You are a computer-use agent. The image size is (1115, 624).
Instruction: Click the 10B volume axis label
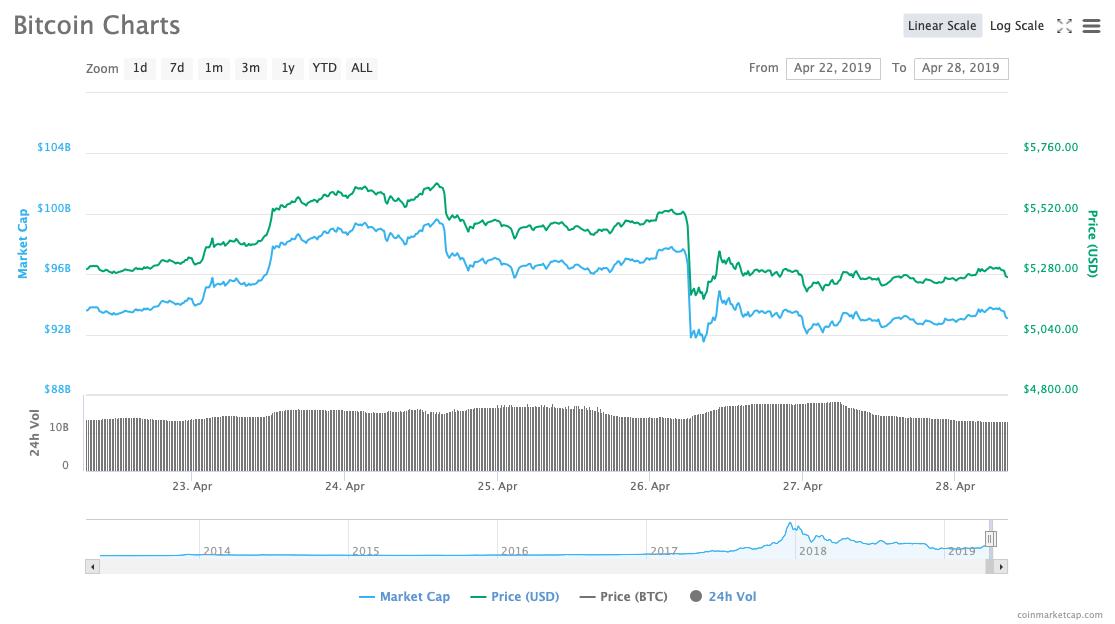pos(59,427)
